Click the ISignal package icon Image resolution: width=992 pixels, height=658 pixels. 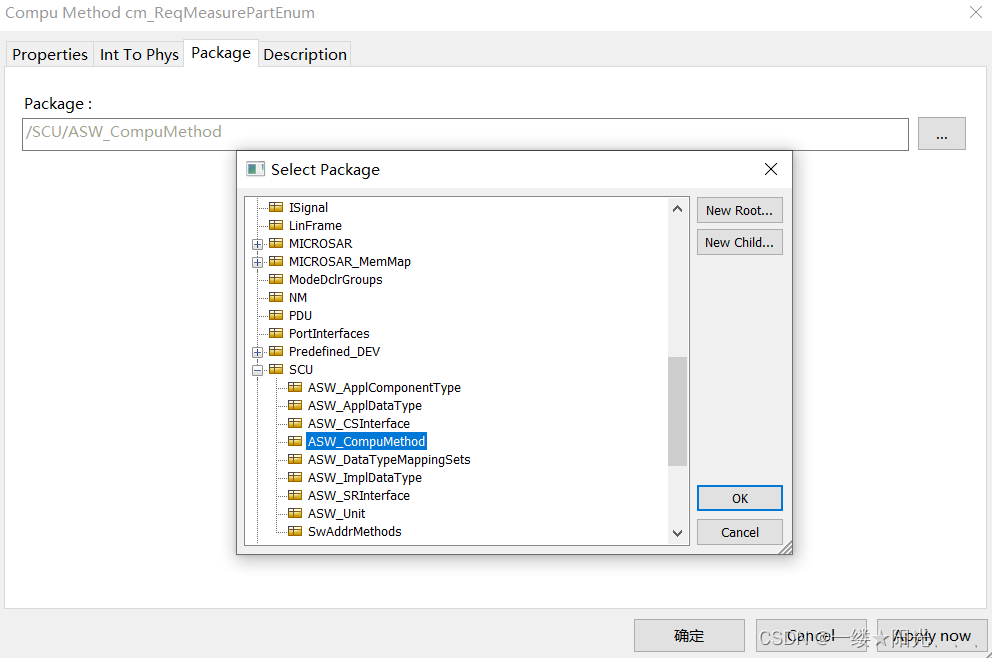coord(276,207)
